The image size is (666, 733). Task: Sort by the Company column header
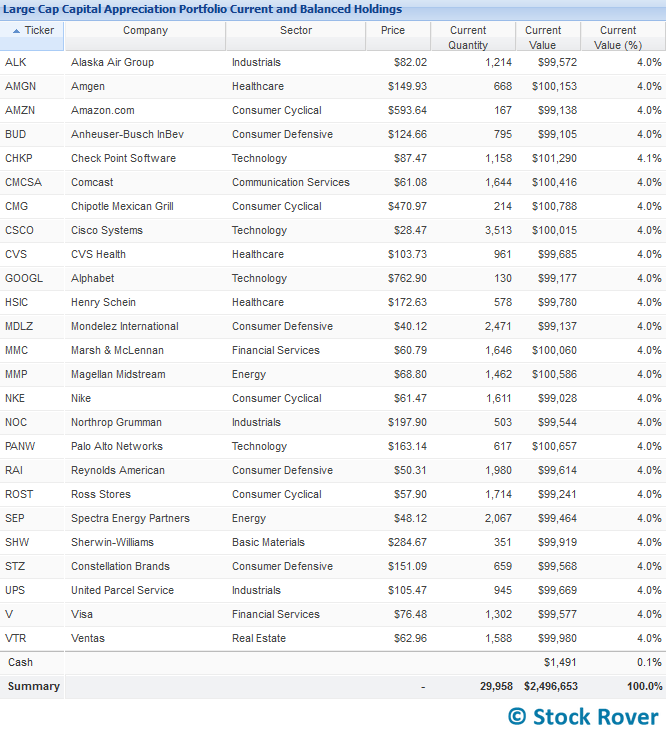pos(145,36)
